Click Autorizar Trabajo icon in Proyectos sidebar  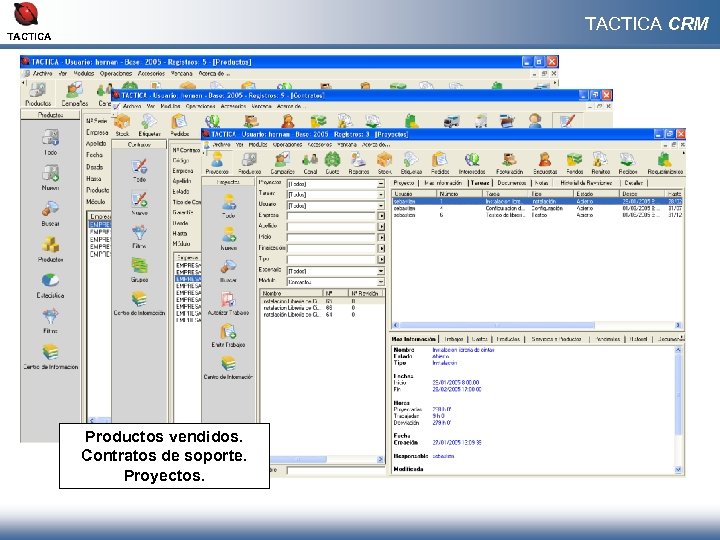point(228,304)
